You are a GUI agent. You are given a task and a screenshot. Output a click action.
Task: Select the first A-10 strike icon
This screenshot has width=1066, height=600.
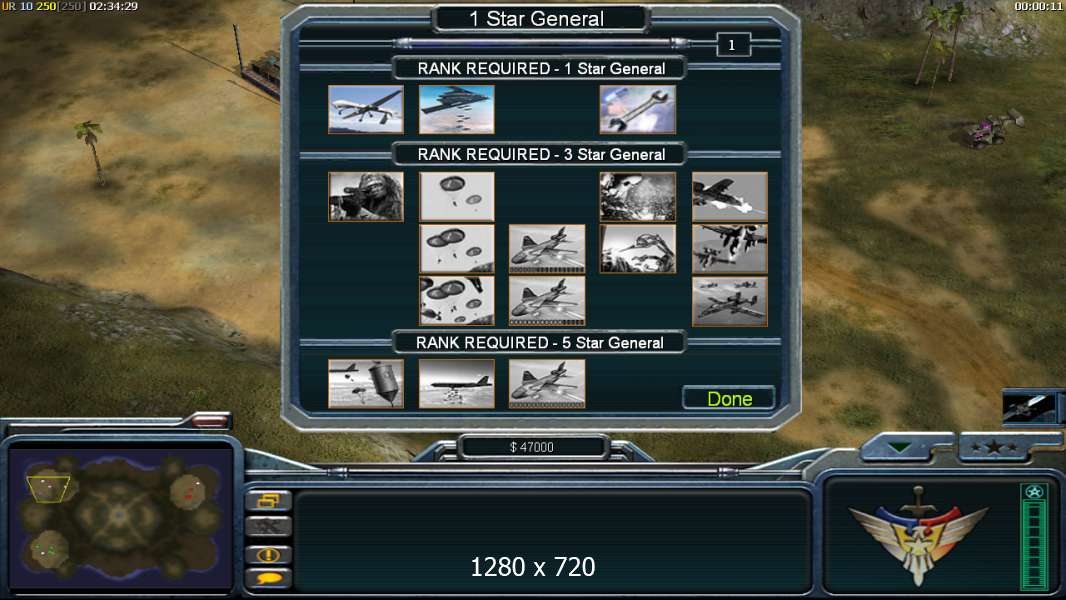click(729, 196)
